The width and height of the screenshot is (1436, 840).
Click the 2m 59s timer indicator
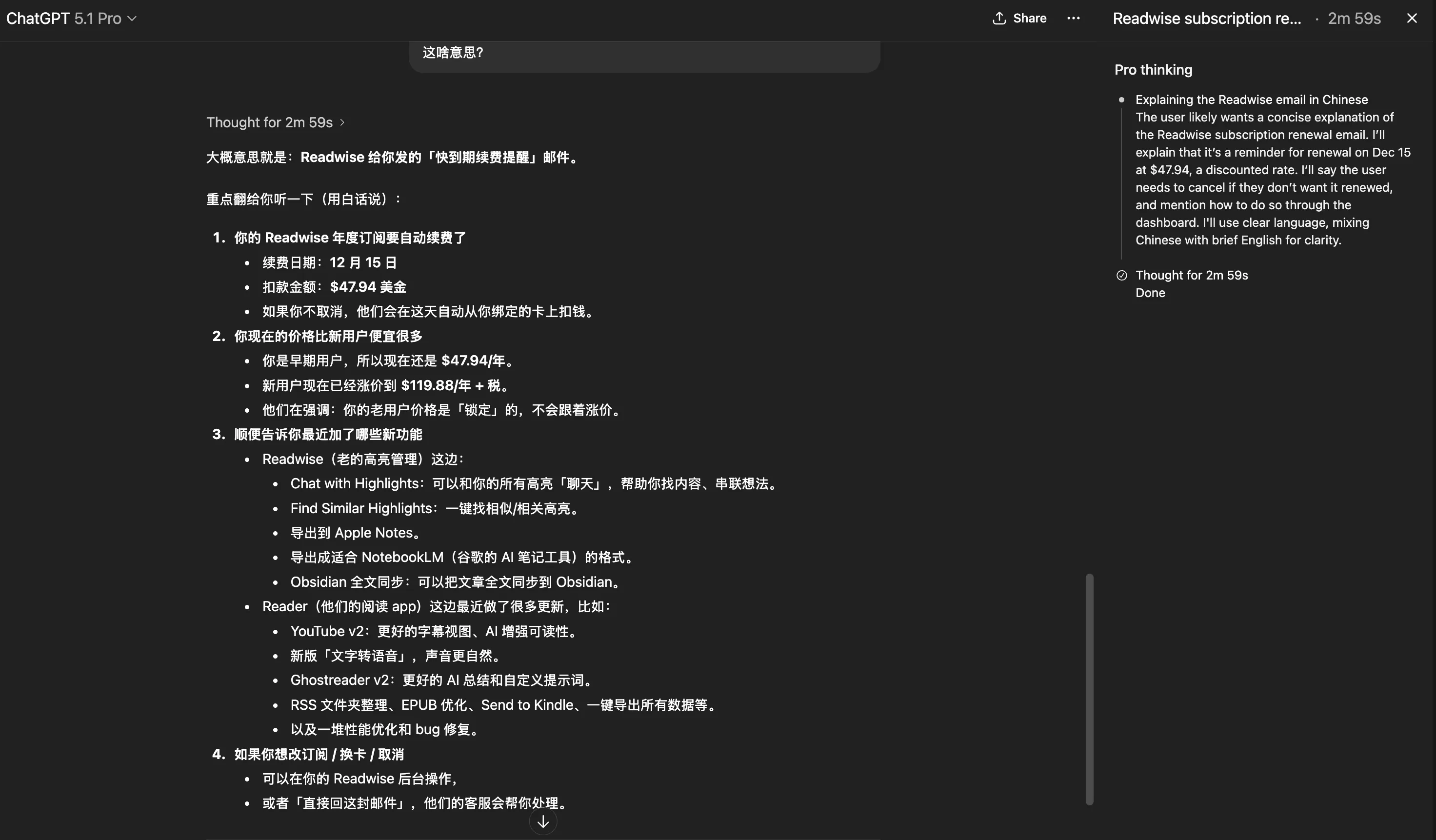1354,18
